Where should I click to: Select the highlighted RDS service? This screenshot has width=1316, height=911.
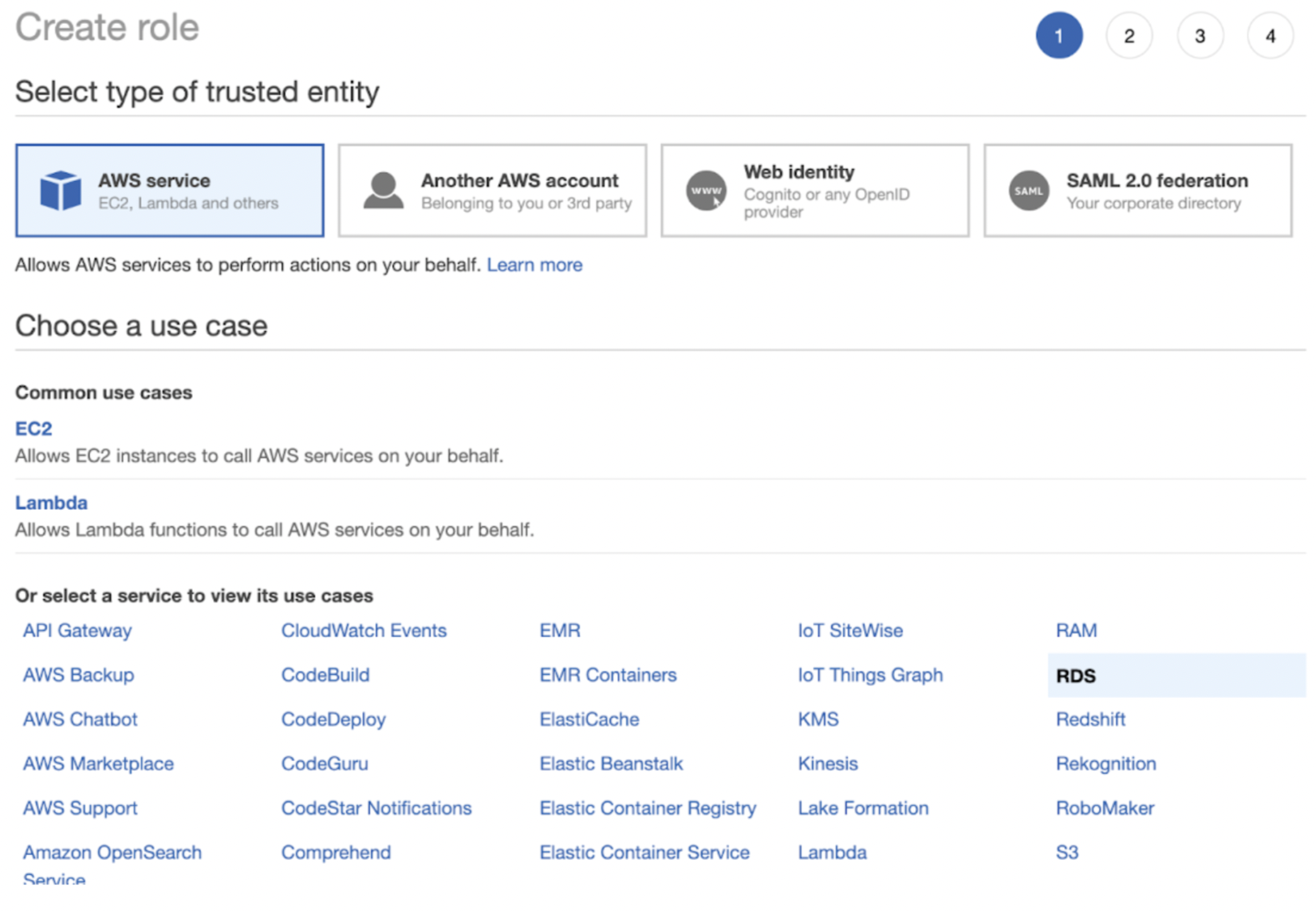click(1176, 676)
